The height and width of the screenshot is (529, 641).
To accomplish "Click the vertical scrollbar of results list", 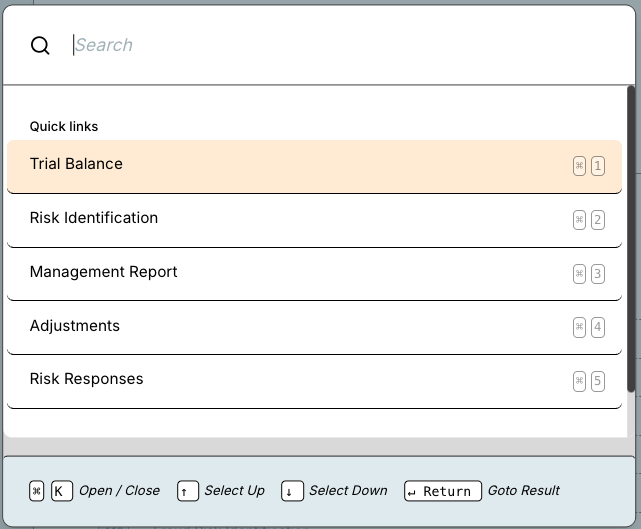I will (x=631, y=239).
